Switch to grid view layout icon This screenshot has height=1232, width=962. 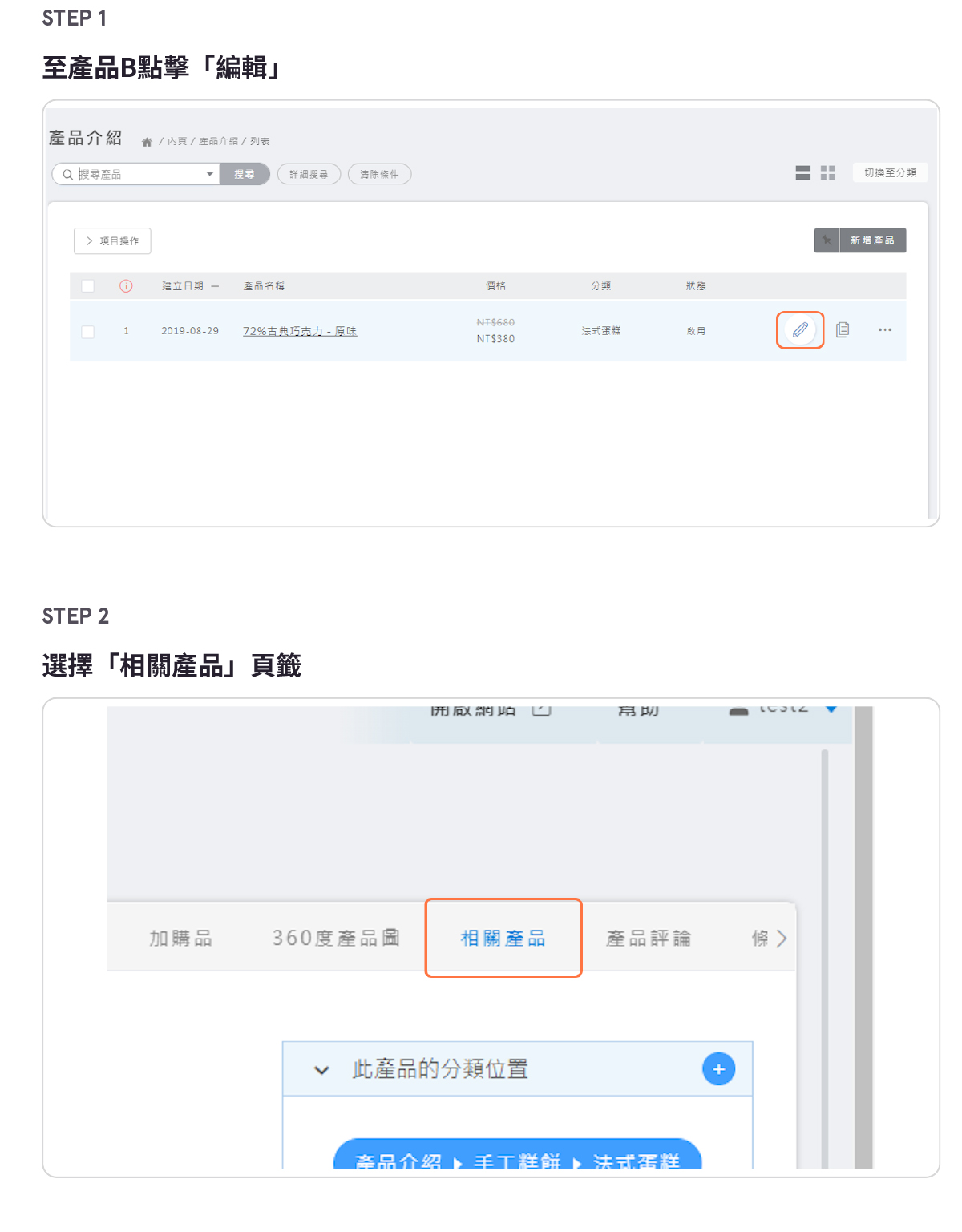tap(827, 173)
